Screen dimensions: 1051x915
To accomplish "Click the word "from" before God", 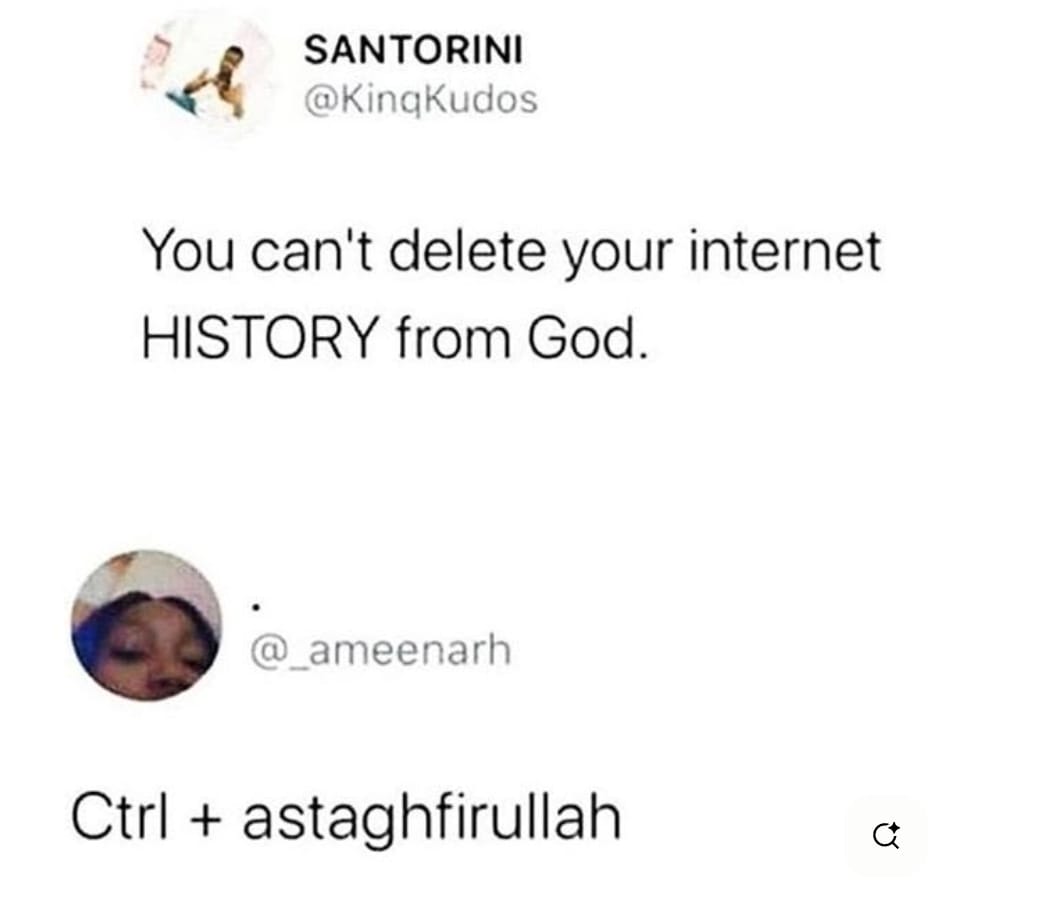I will tap(453, 338).
